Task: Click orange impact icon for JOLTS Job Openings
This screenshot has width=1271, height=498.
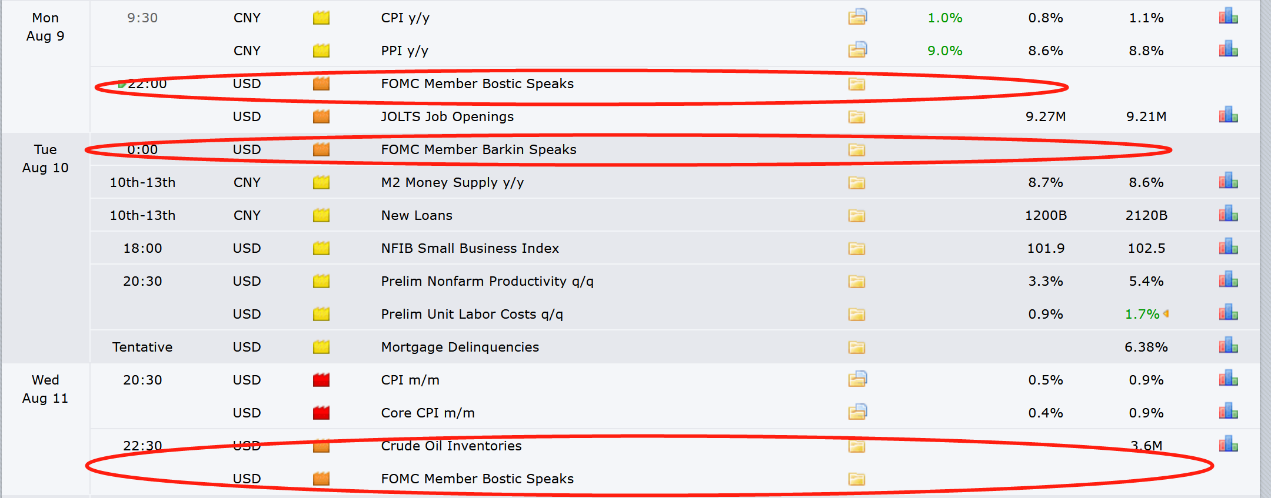Action: 321,117
